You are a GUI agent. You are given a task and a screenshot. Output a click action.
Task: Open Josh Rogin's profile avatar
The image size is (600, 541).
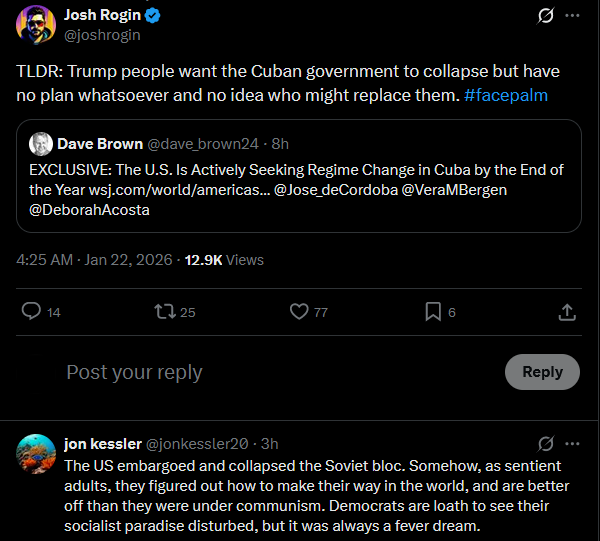[x=34, y=23]
